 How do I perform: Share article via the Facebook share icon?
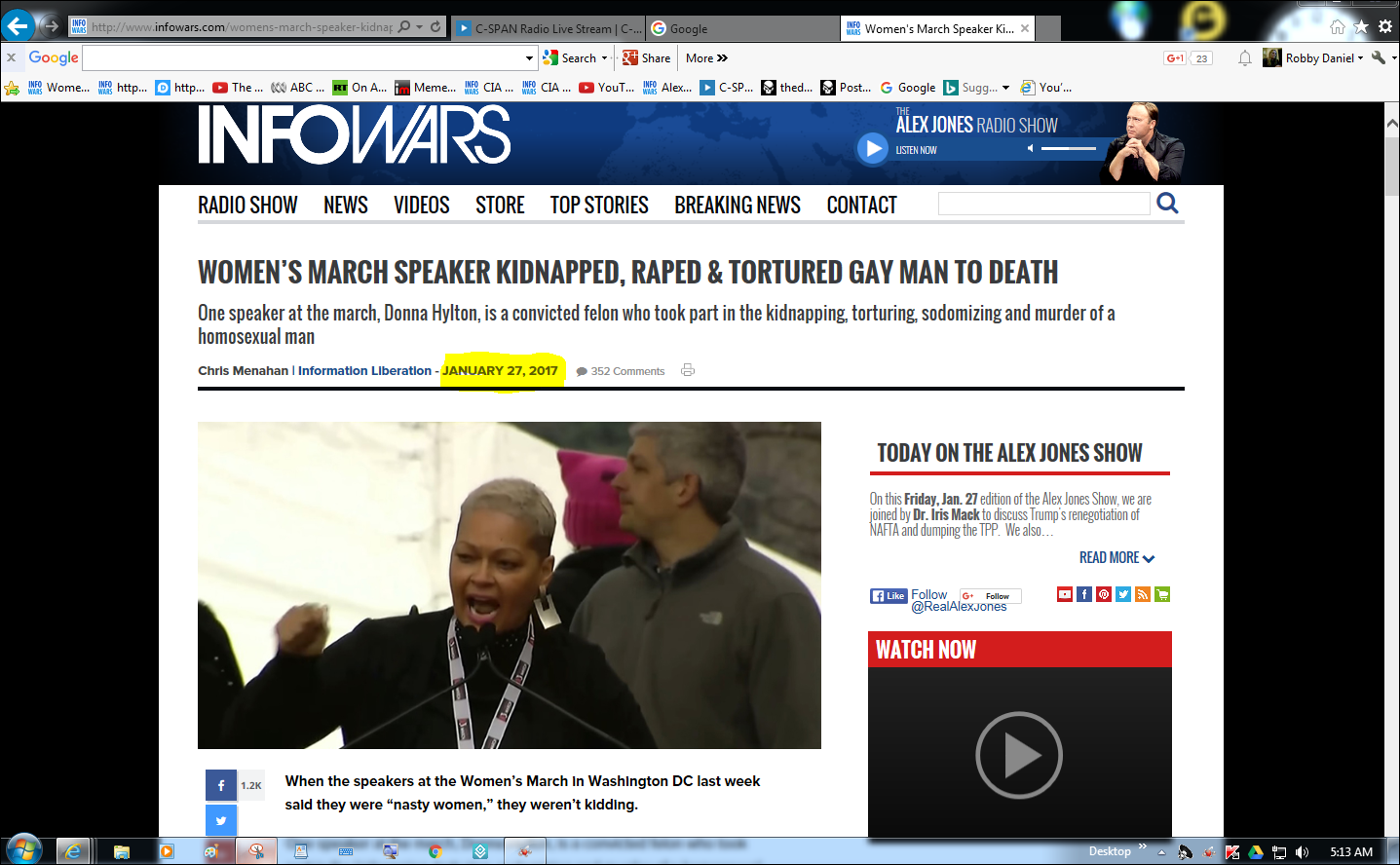point(221,785)
